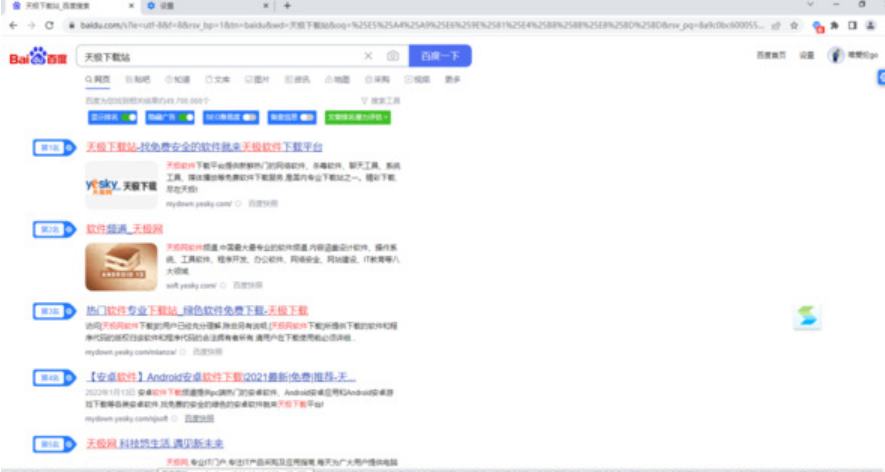
Task: Open result 【安卓软件】Android安卓软件下载
Action: pyautogui.click(x=221, y=377)
